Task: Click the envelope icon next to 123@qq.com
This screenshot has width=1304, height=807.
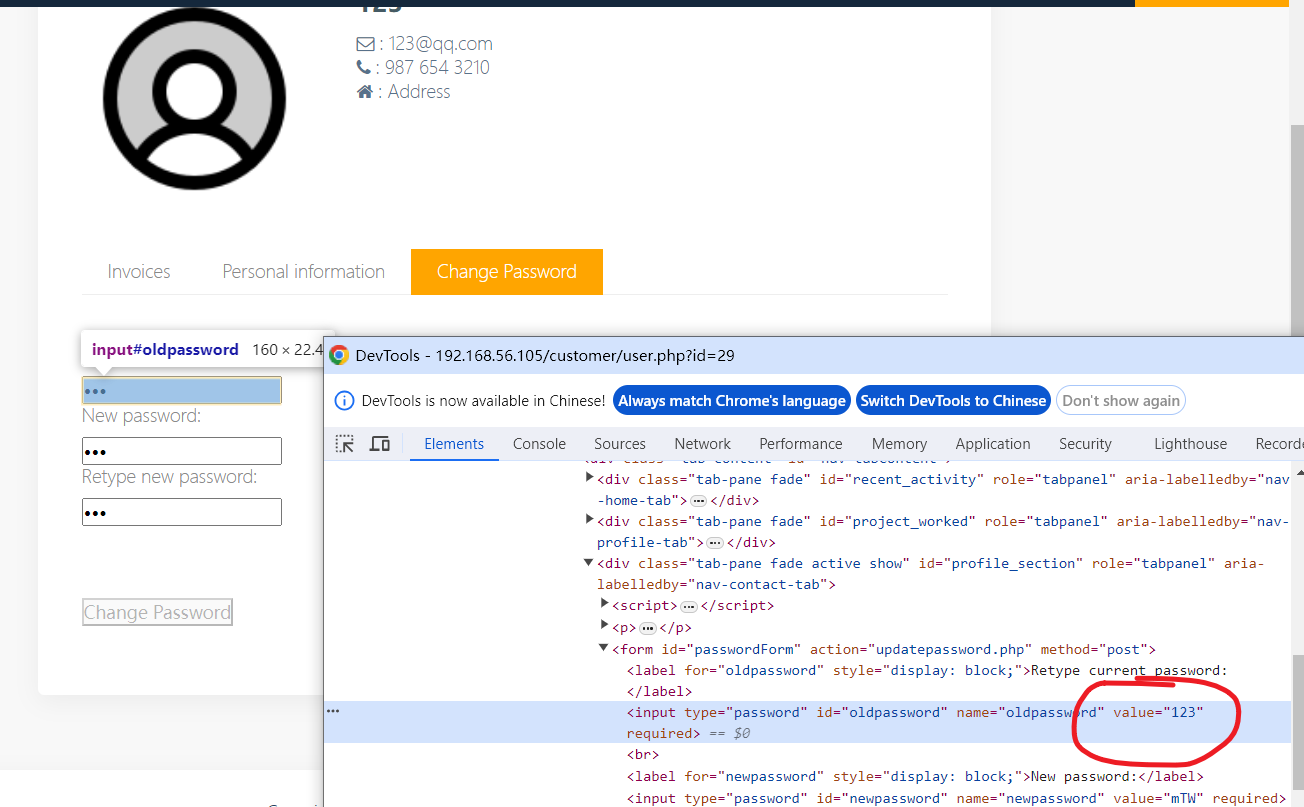Action: (365, 44)
